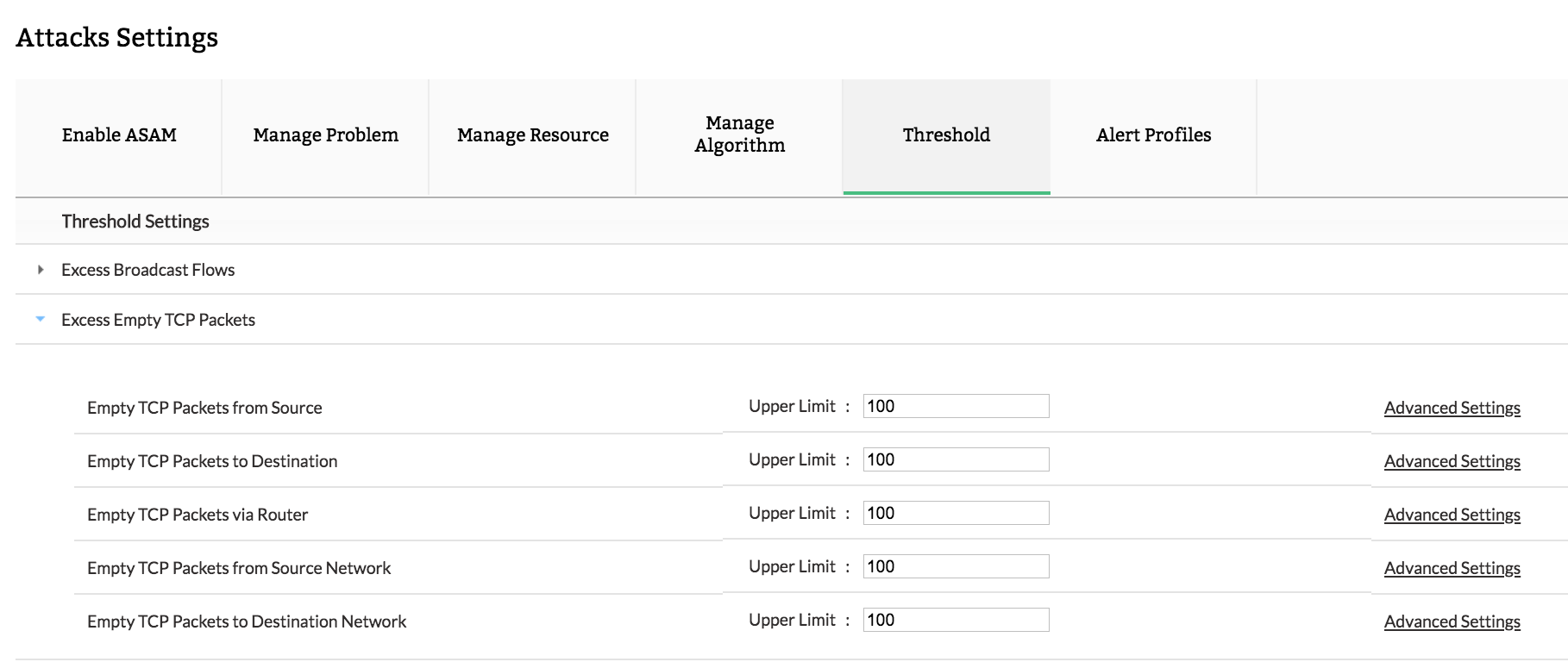Click Upper Limit field for Packets via Router
Image resolution: width=1568 pixels, height=662 pixels.
click(956, 513)
